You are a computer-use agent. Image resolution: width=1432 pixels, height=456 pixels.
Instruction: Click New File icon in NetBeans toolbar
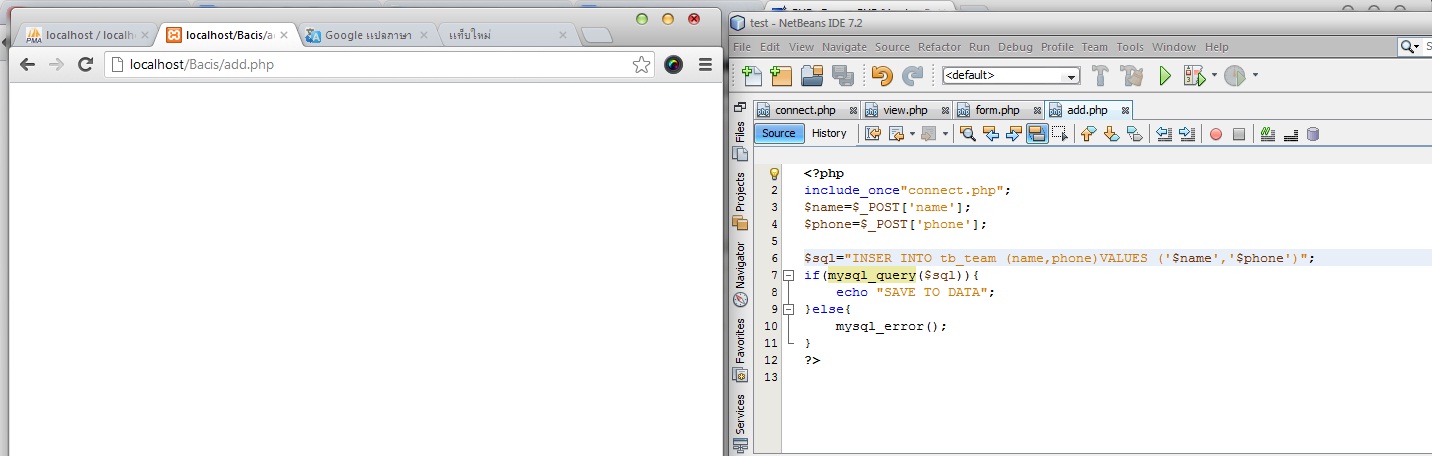[752, 75]
